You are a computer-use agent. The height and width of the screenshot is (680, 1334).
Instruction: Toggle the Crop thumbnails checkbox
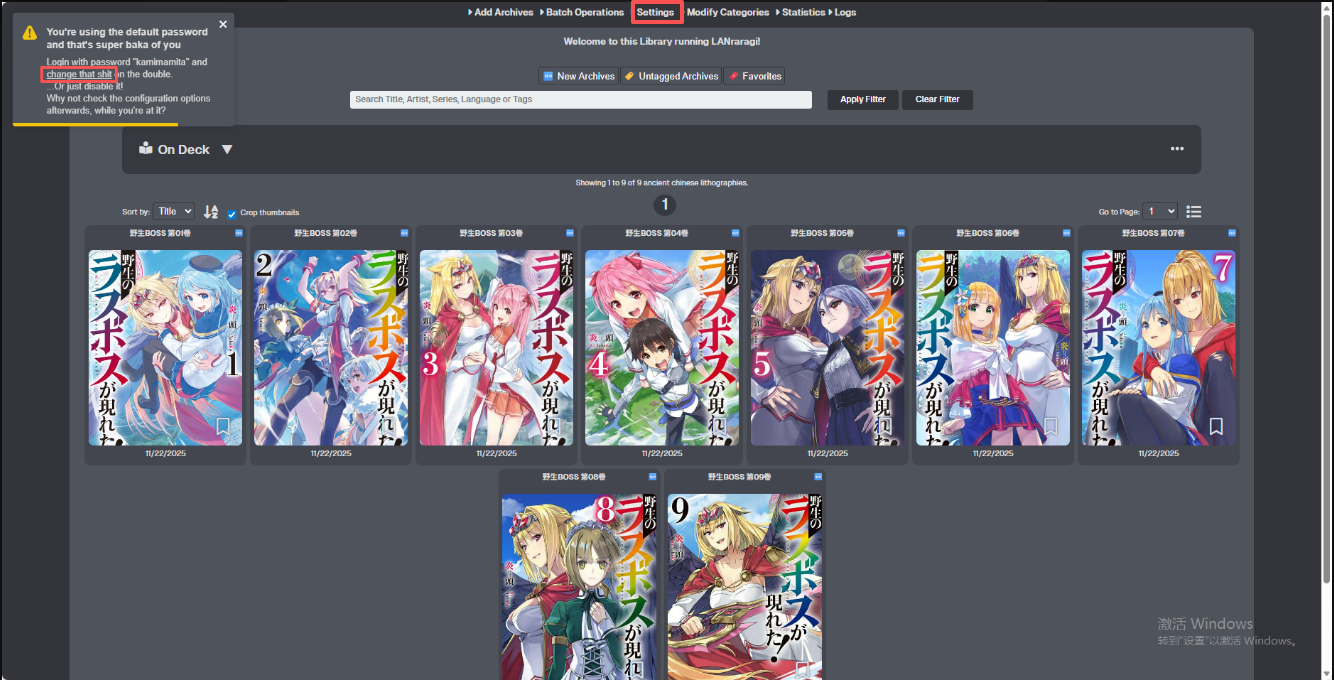click(x=232, y=213)
